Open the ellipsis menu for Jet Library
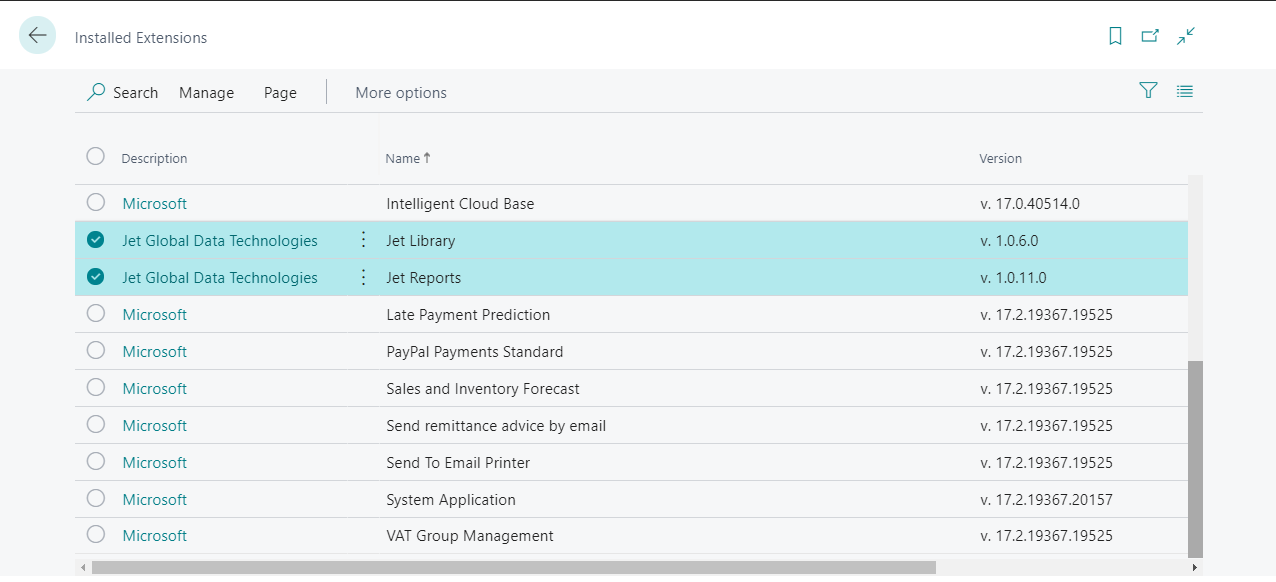 [x=362, y=240]
